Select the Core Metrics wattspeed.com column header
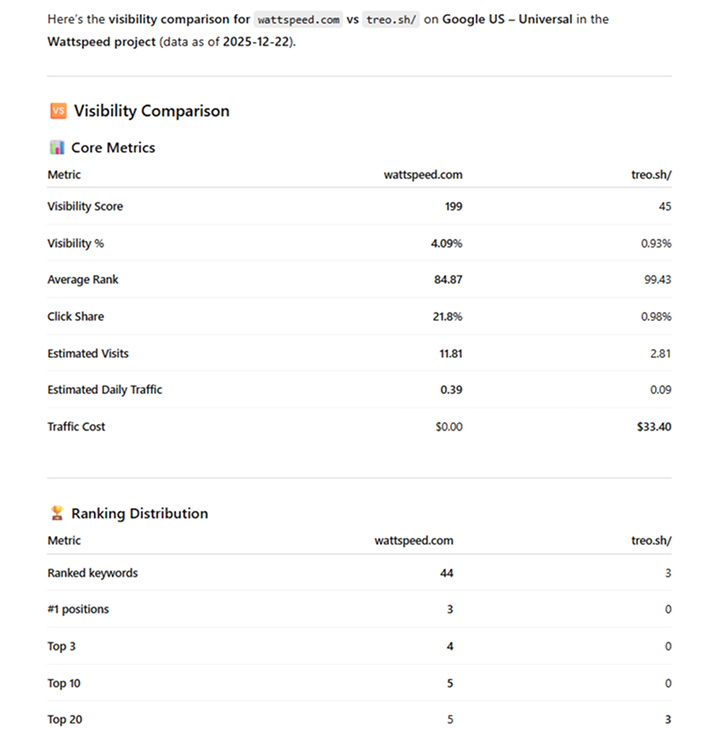 (x=423, y=175)
